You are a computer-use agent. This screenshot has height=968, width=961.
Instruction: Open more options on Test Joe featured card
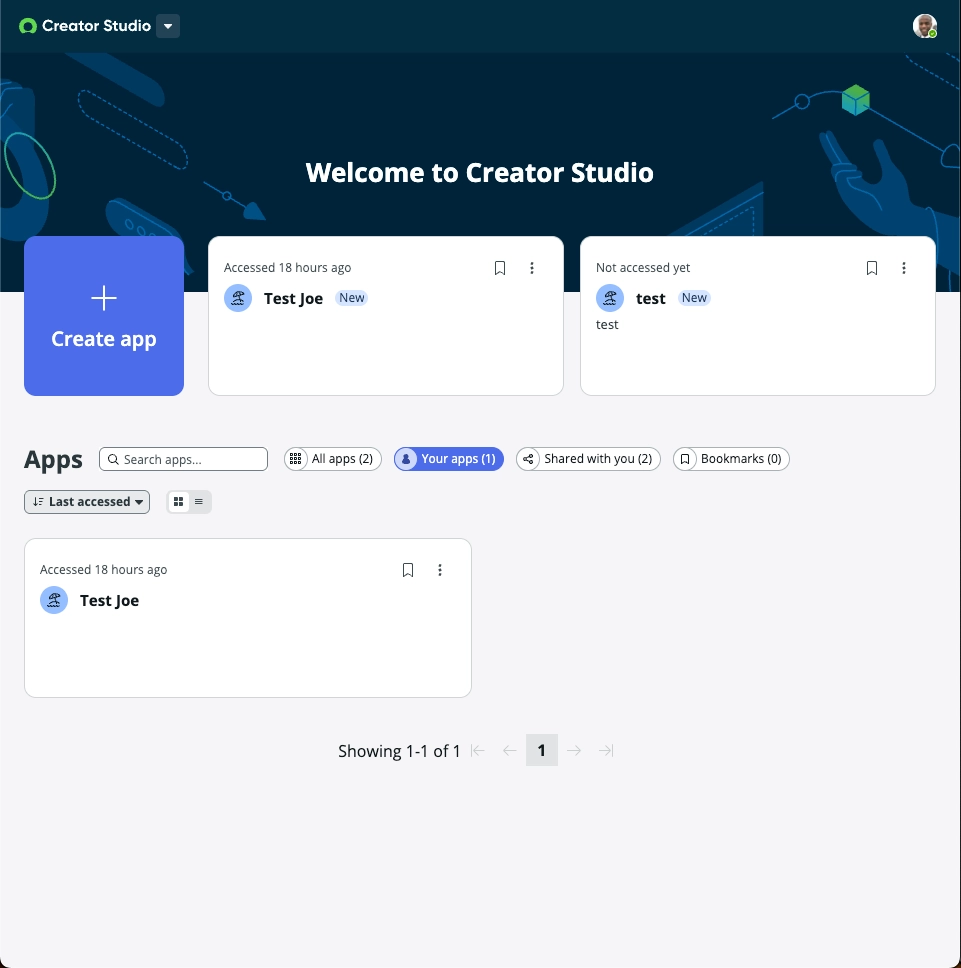point(532,268)
